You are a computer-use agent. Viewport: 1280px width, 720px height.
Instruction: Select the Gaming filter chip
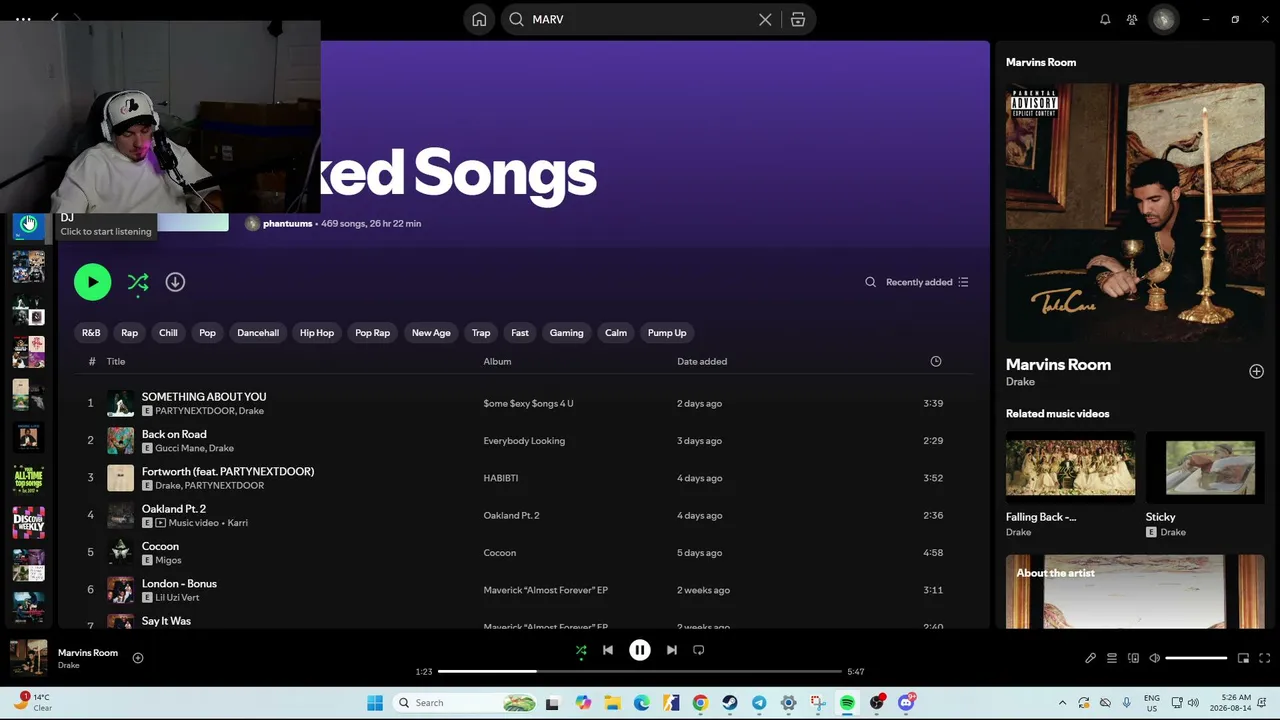click(566, 333)
